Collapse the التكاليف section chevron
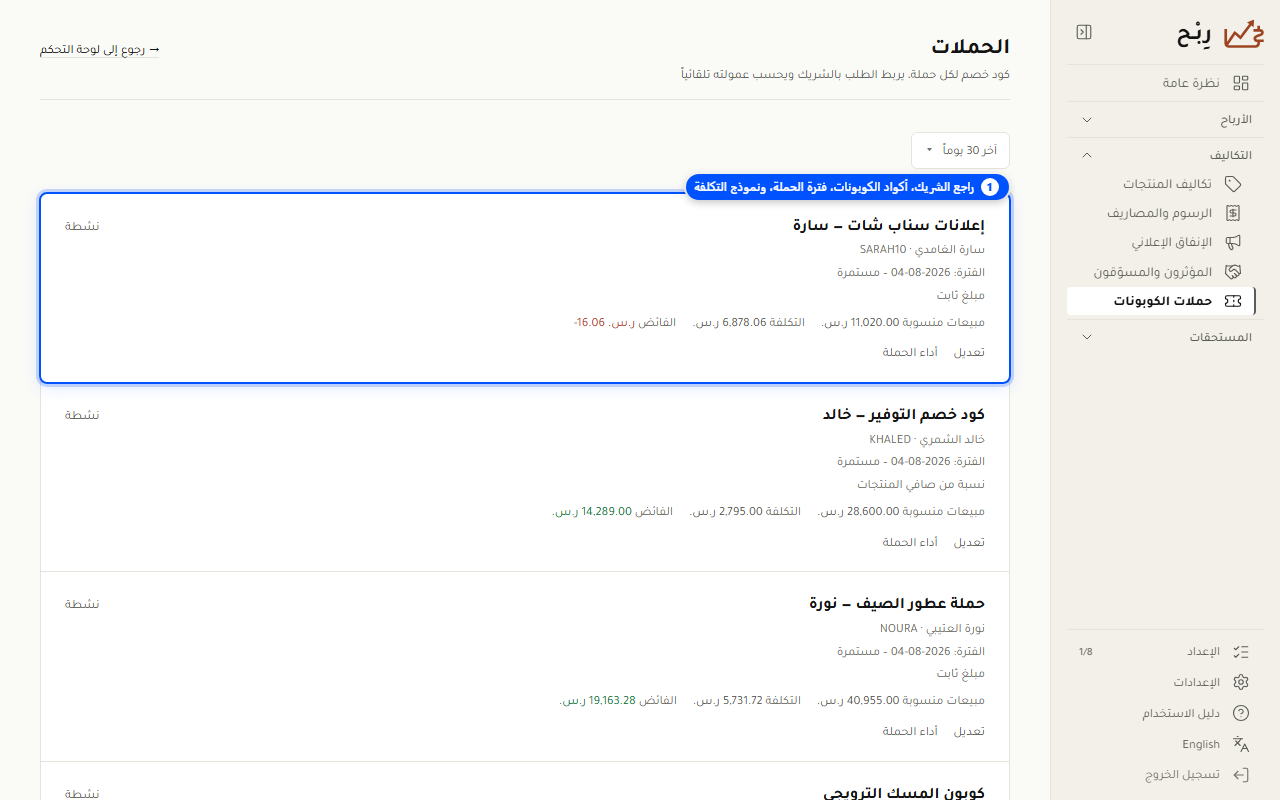Viewport: 1280px width, 800px height. click(1087, 155)
